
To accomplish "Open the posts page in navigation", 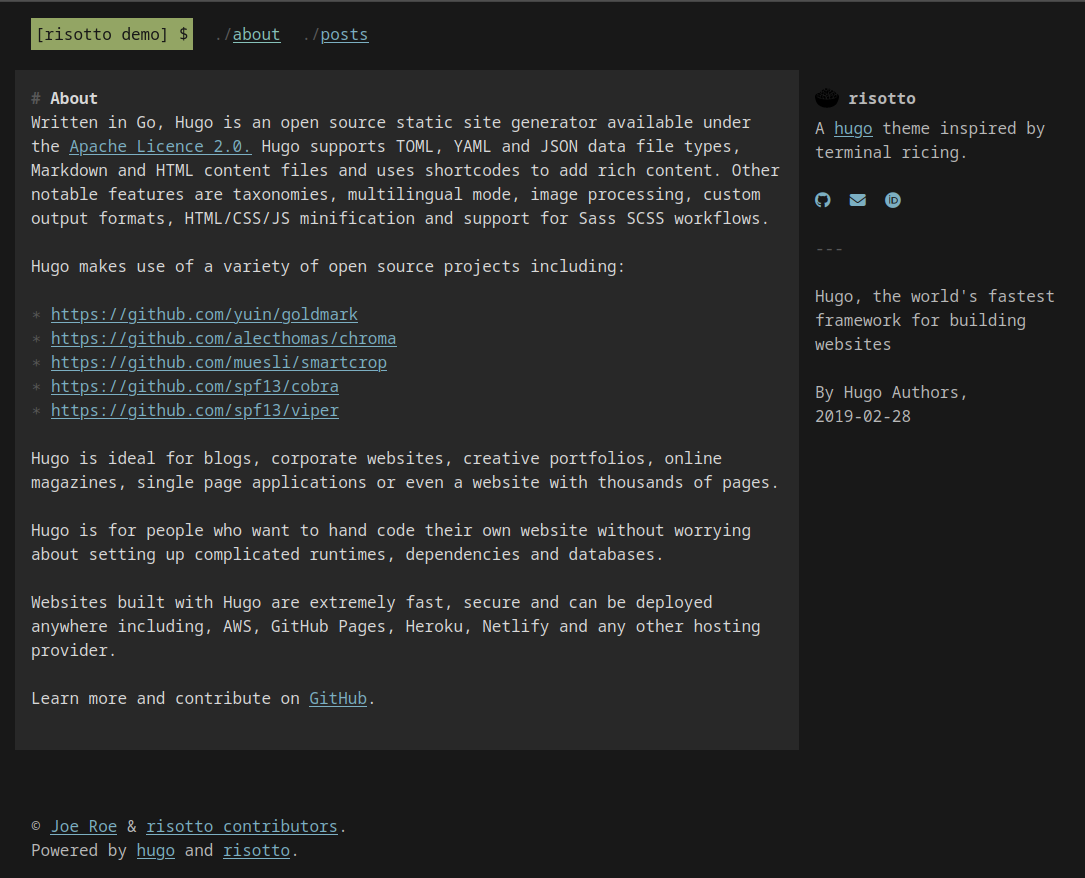I will (344, 34).
